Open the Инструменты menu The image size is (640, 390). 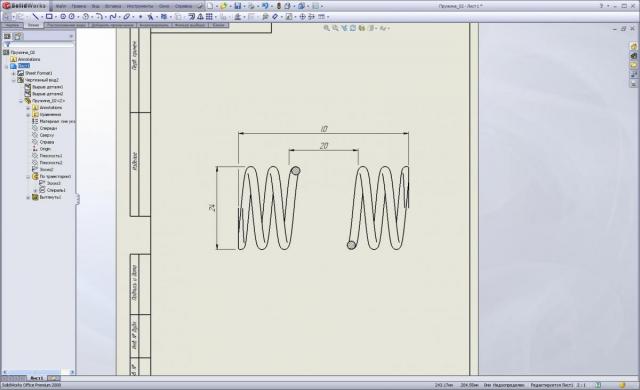tap(140, 6)
